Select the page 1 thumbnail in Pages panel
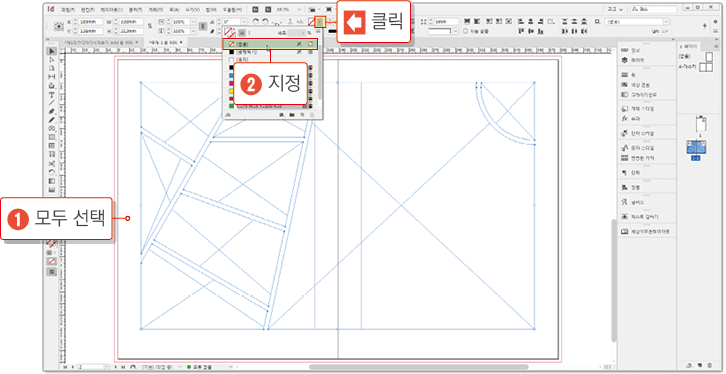This screenshot has height=374, width=726. point(701,124)
